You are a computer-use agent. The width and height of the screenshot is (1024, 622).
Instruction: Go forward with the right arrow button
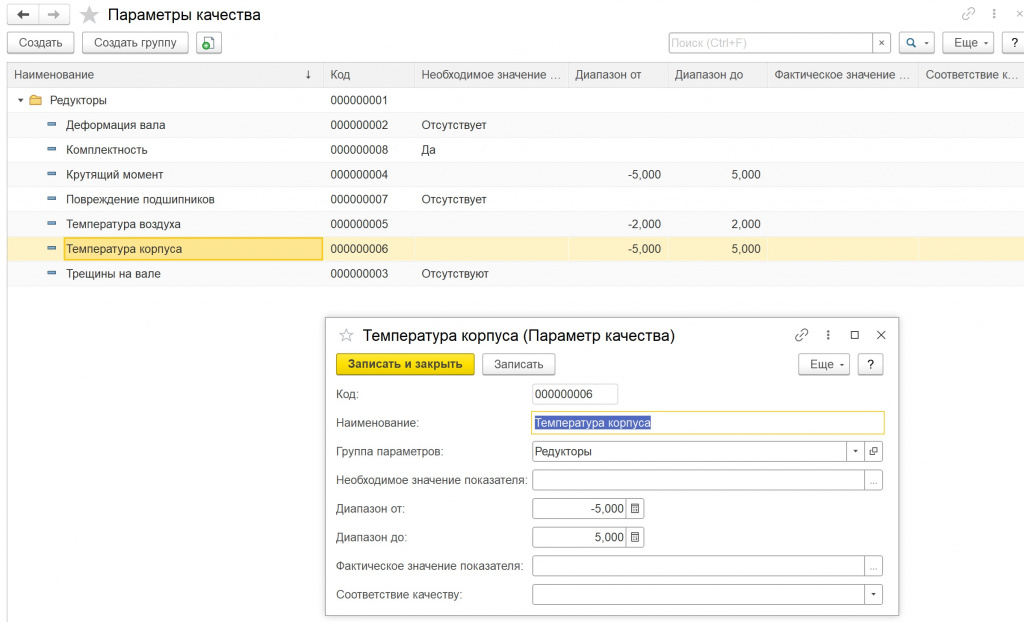click(x=54, y=14)
